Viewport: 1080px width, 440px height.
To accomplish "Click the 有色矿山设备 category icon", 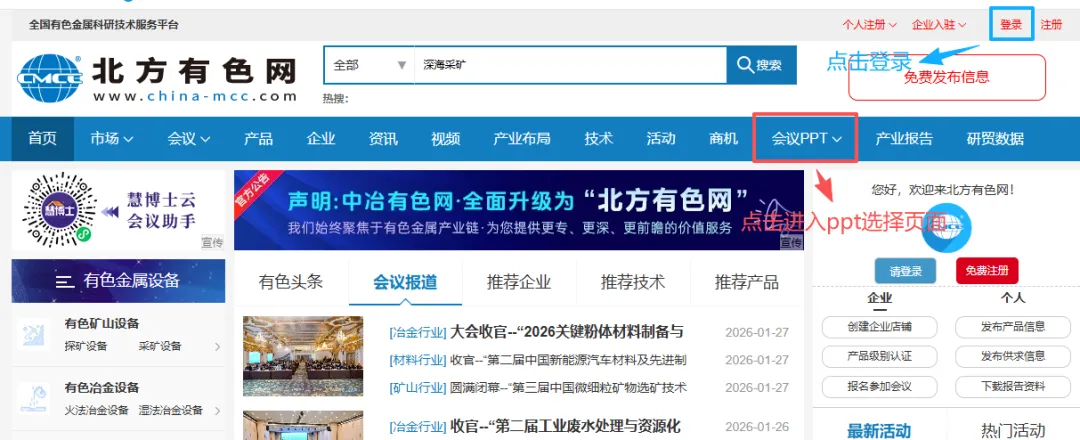I will [34, 334].
